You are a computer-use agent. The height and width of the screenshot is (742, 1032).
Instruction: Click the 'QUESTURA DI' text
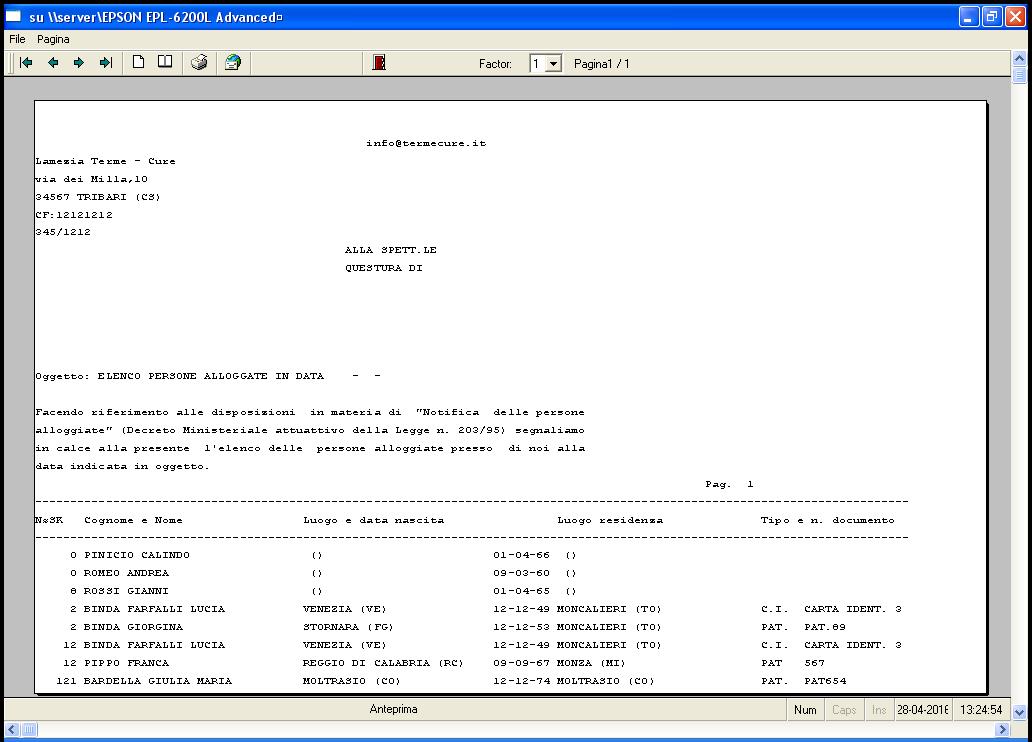coord(384,268)
